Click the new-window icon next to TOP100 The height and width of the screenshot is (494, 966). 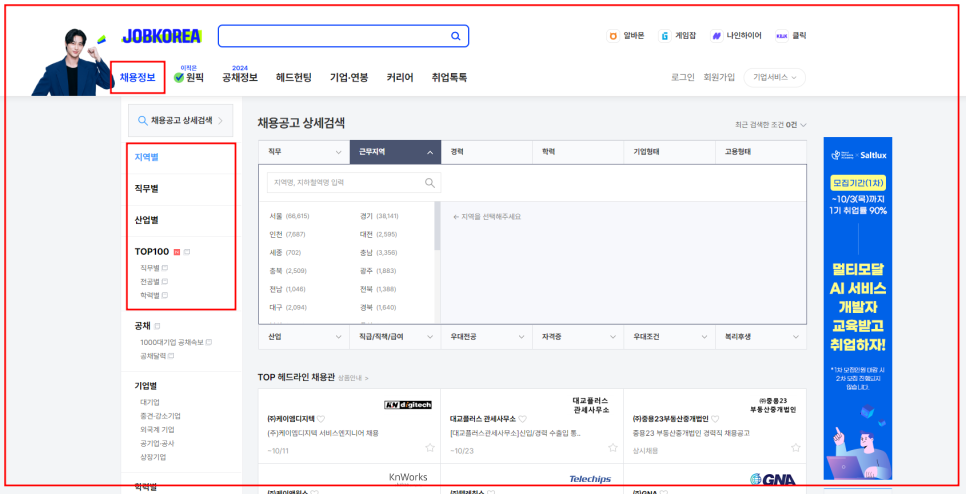tap(187, 251)
